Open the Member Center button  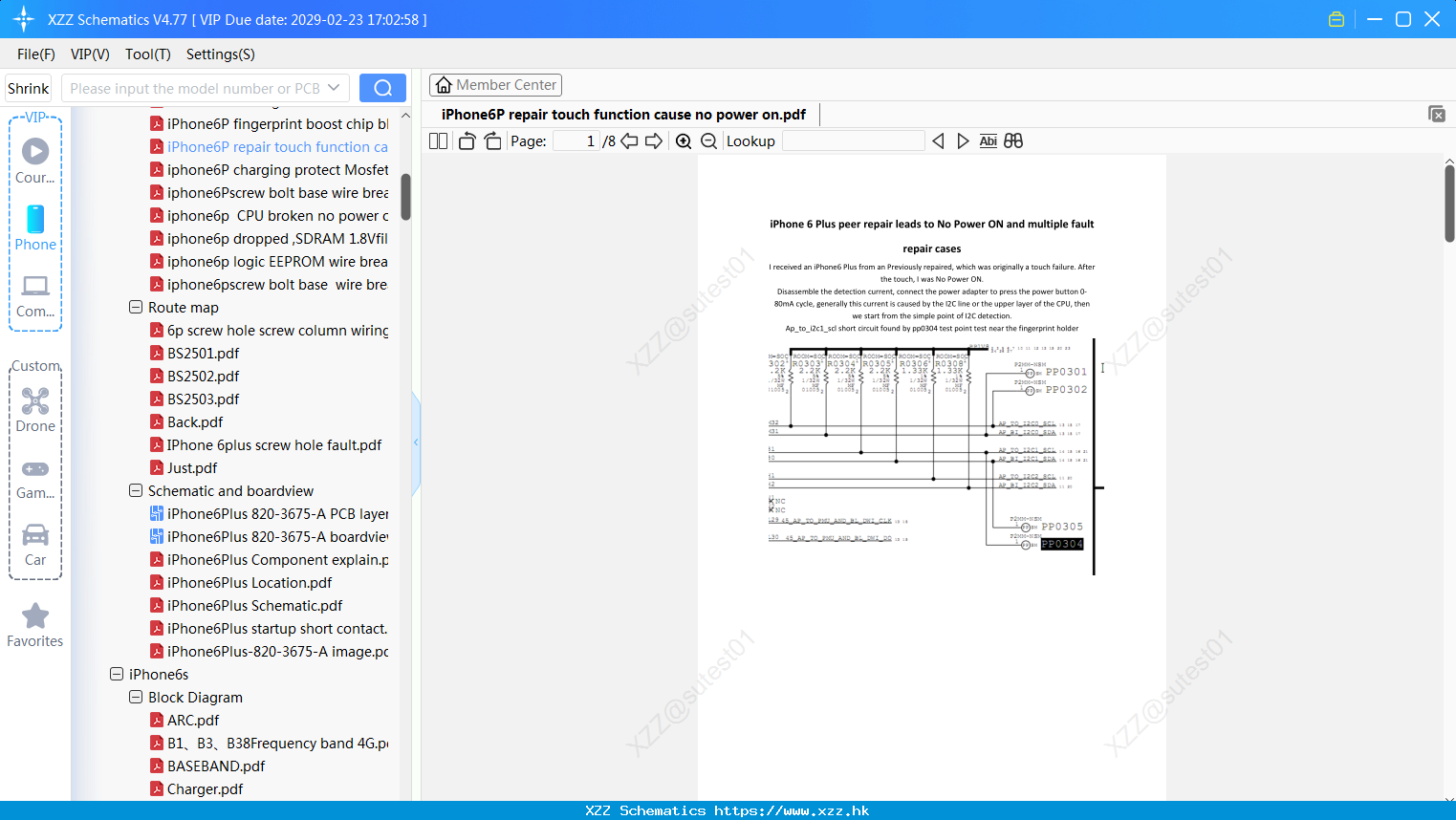point(495,85)
